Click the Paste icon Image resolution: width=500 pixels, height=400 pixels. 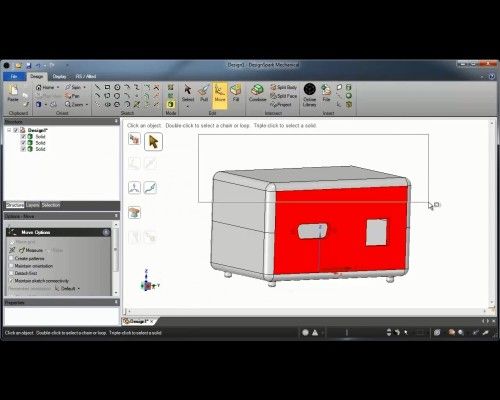[13, 93]
